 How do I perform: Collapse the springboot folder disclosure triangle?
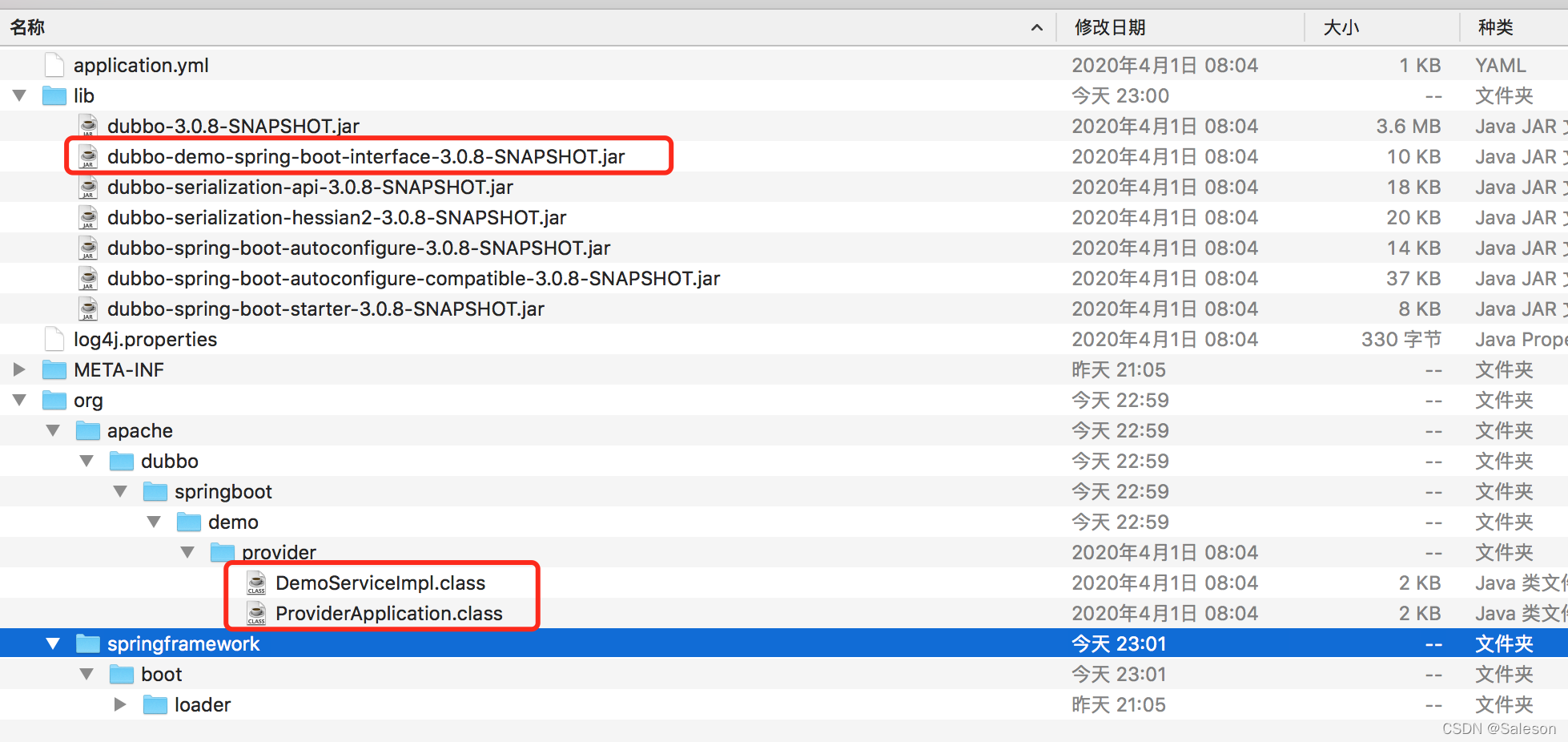tap(120, 491)
